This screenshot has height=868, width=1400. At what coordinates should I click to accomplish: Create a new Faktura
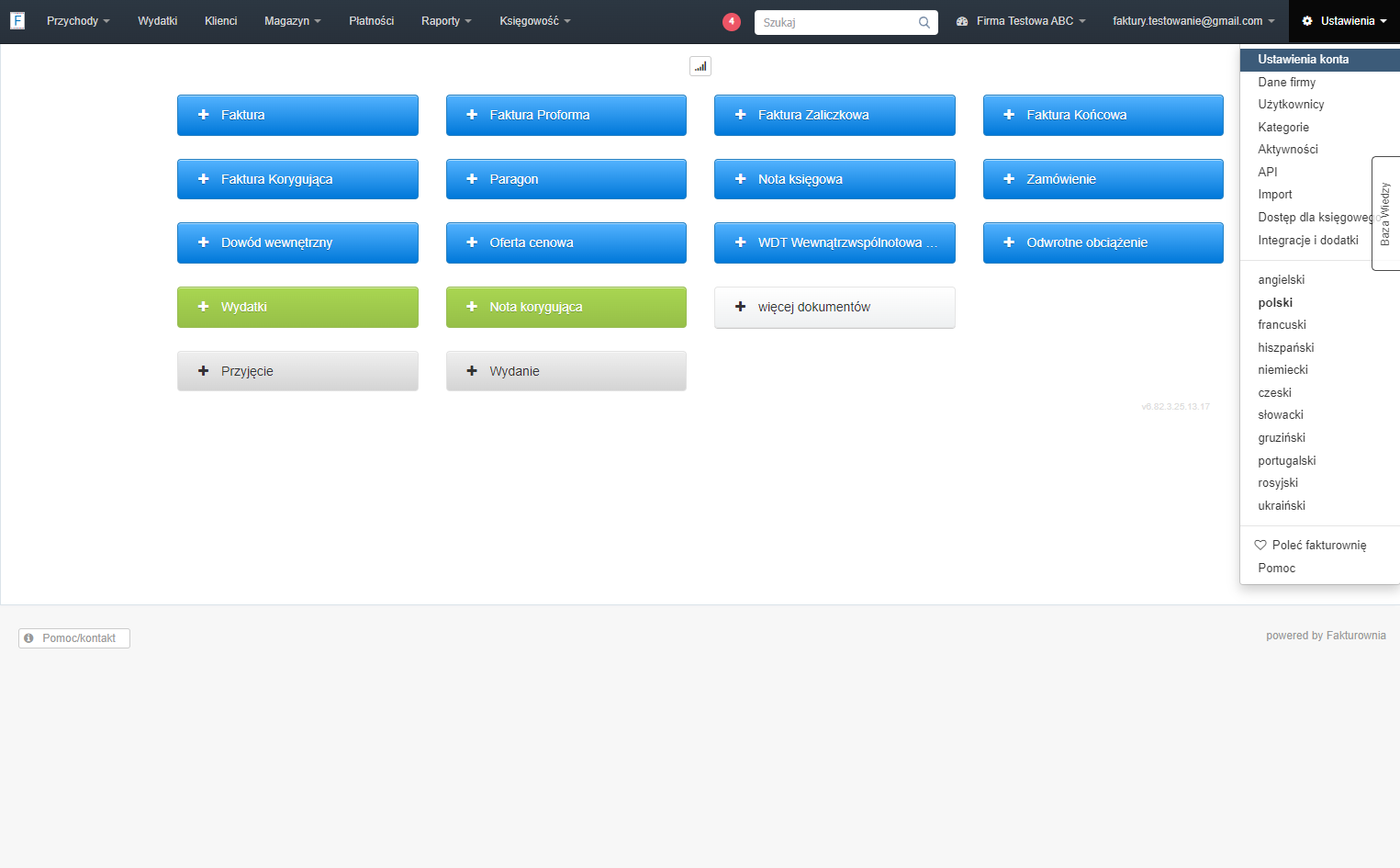pos(297,115)
